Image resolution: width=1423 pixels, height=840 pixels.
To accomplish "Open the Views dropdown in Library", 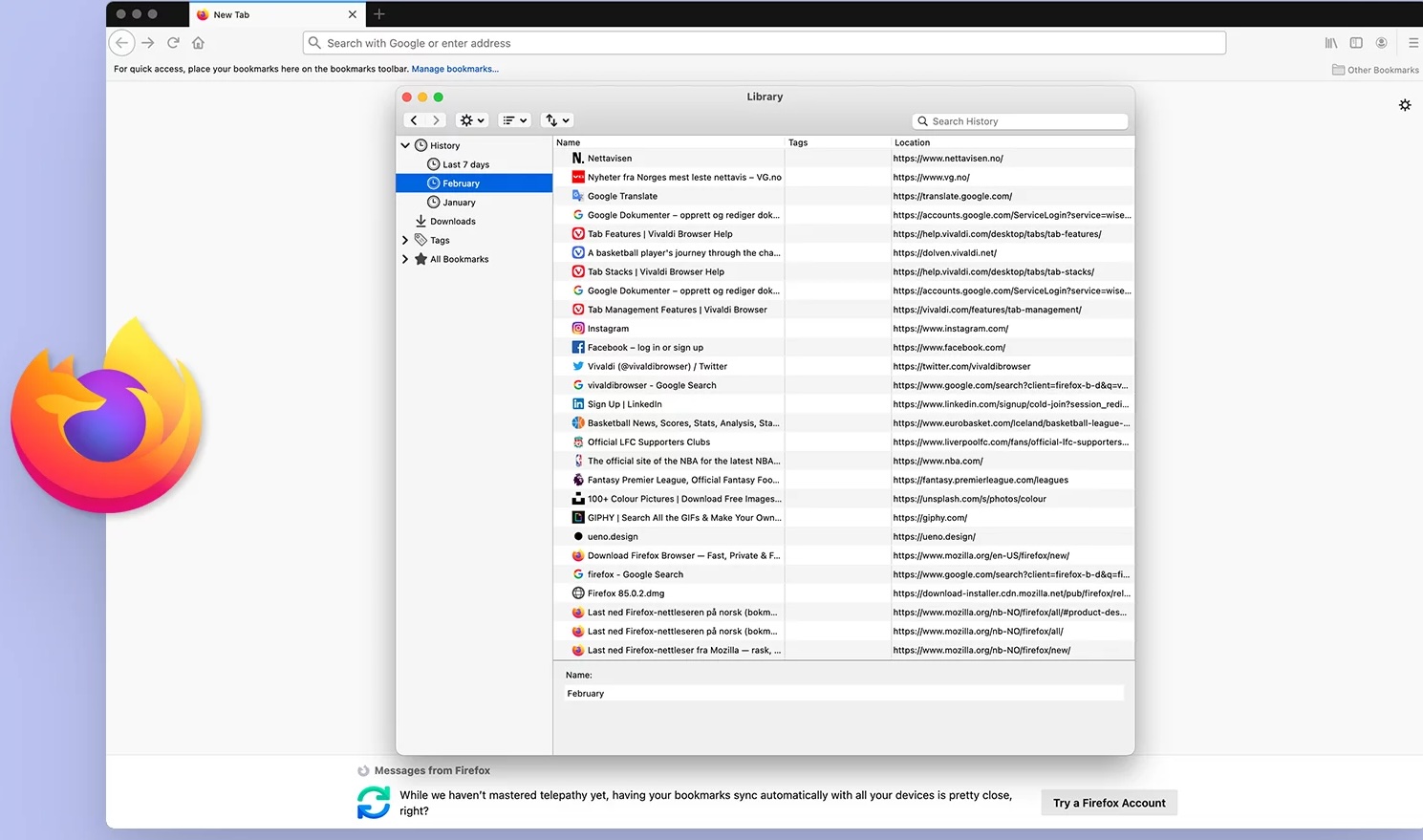I will (x=515, y=120).
